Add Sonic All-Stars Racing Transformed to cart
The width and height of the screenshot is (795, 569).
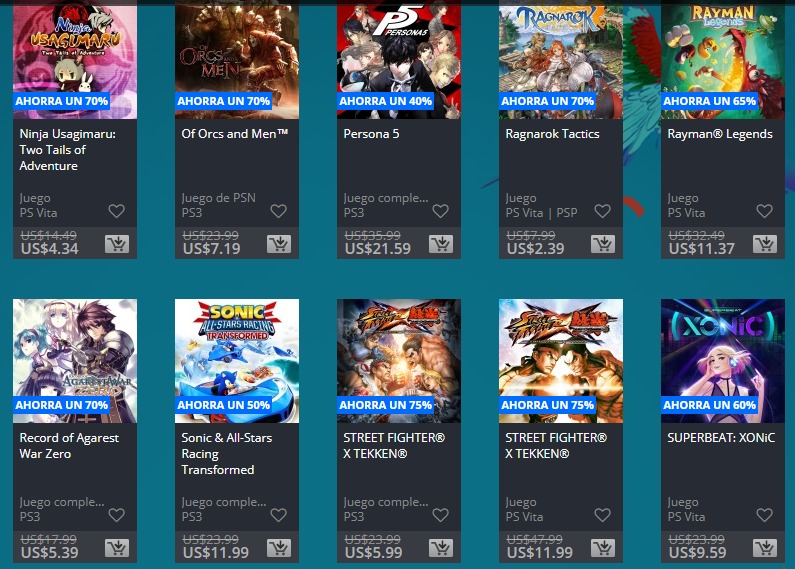coord(279,548)
